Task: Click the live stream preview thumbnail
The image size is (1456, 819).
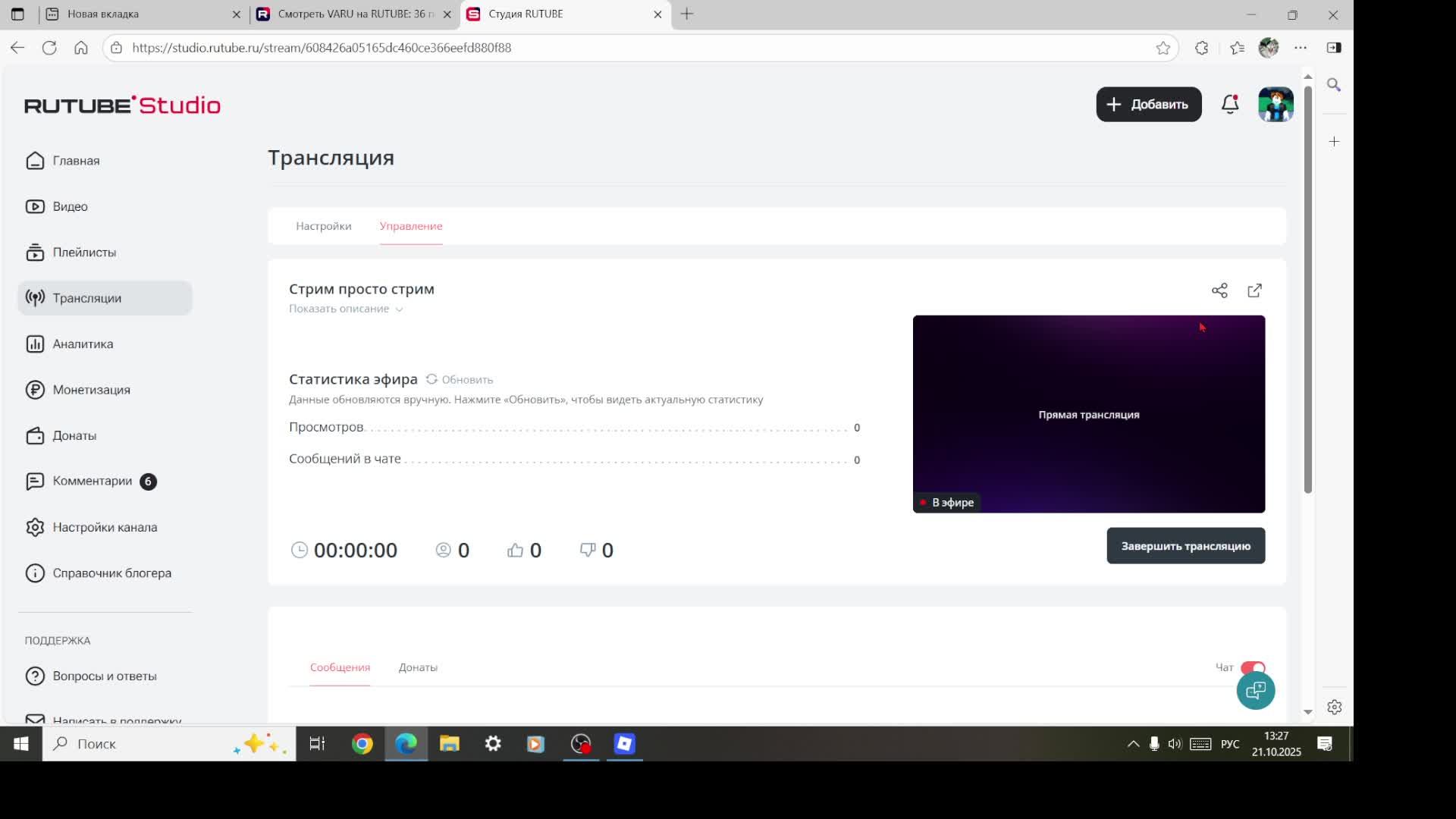Action: point(1088,414)
